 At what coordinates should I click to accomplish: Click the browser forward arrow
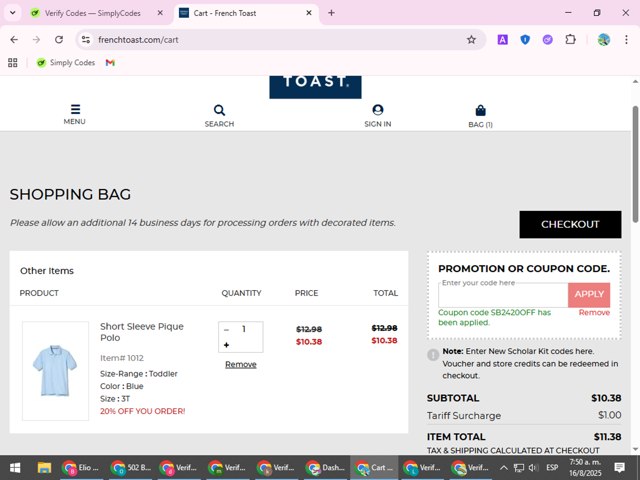[x=36, y=40]
